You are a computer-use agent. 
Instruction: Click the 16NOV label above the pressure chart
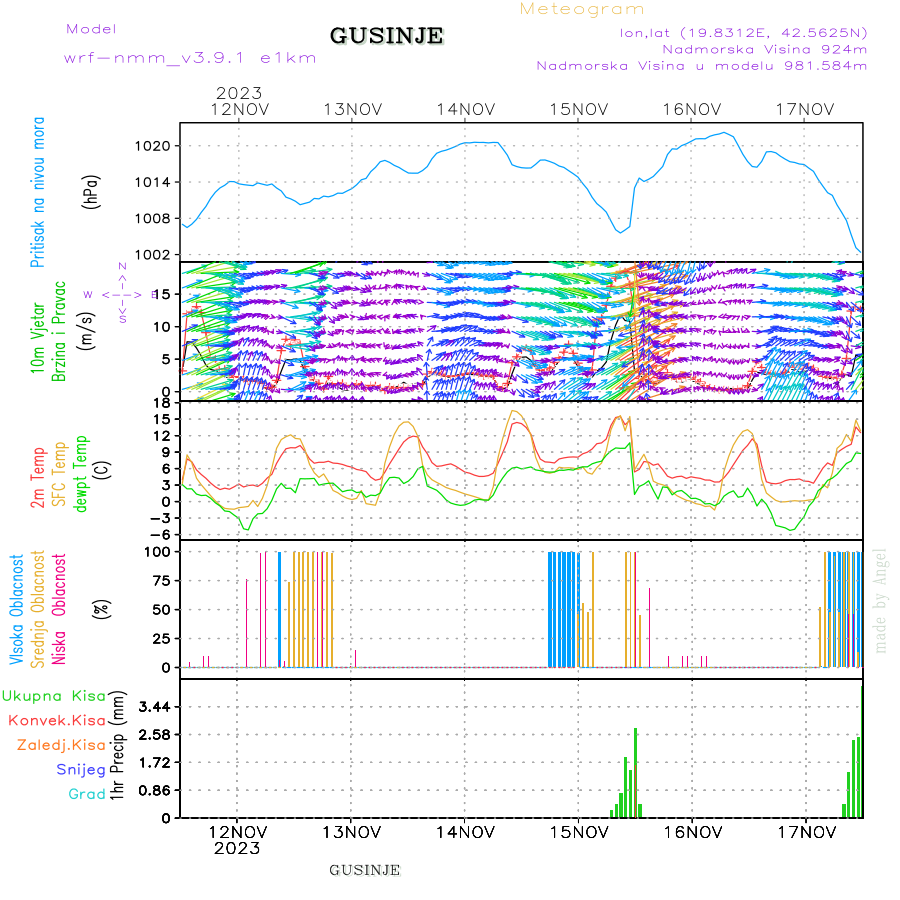(692, 109)
